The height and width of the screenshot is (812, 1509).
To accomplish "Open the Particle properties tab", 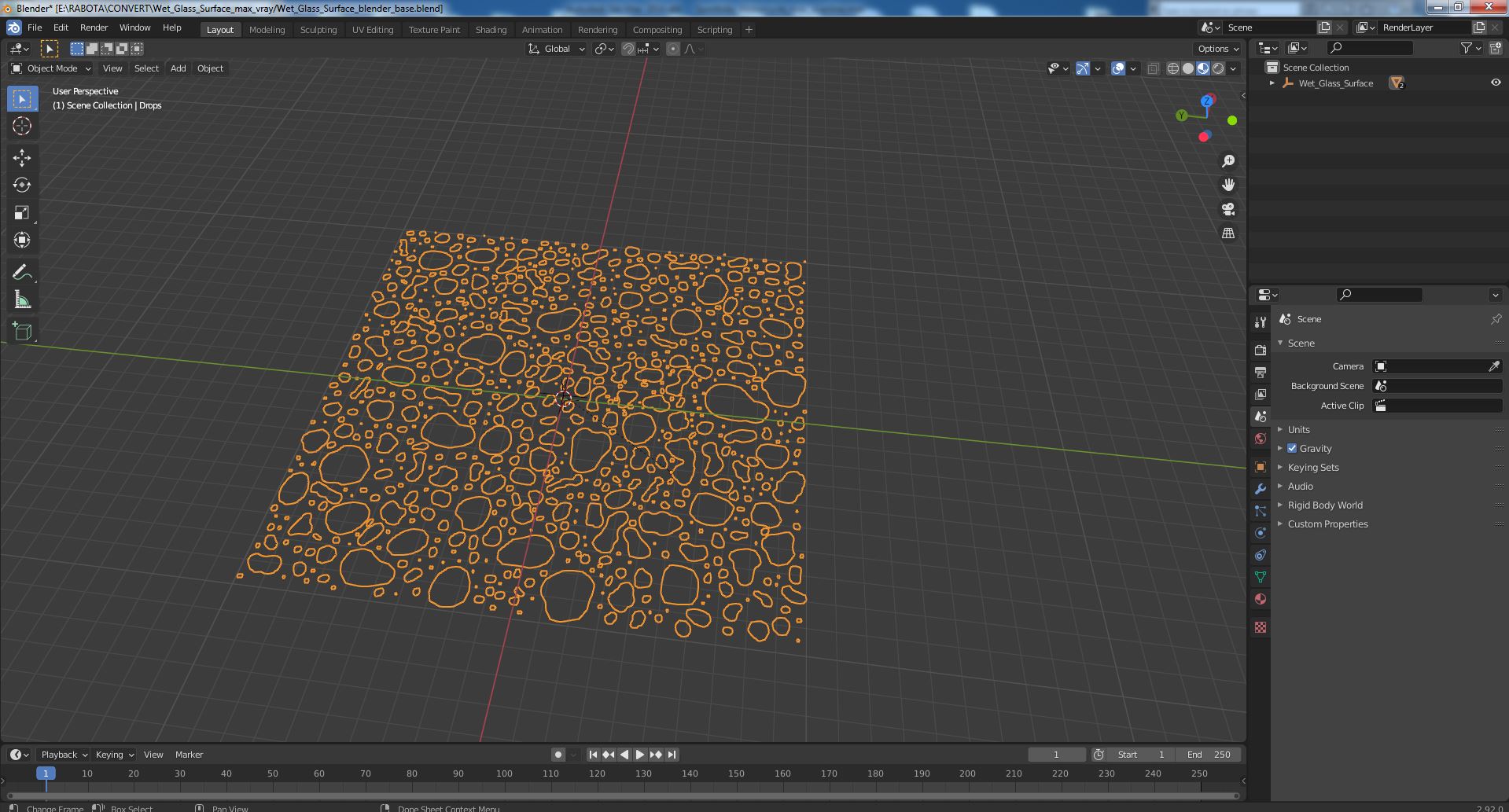I will pyautogui.click(x=1261, y=511).
